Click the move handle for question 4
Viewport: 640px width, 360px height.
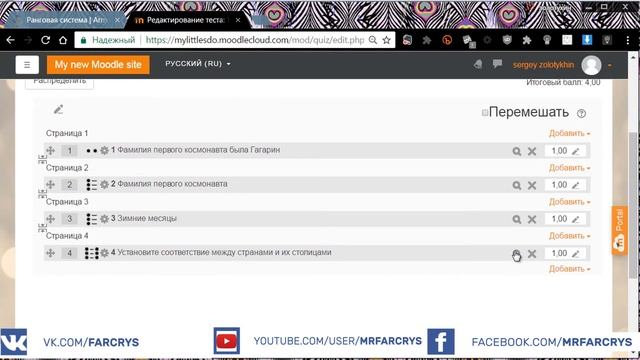click(51, 253)
